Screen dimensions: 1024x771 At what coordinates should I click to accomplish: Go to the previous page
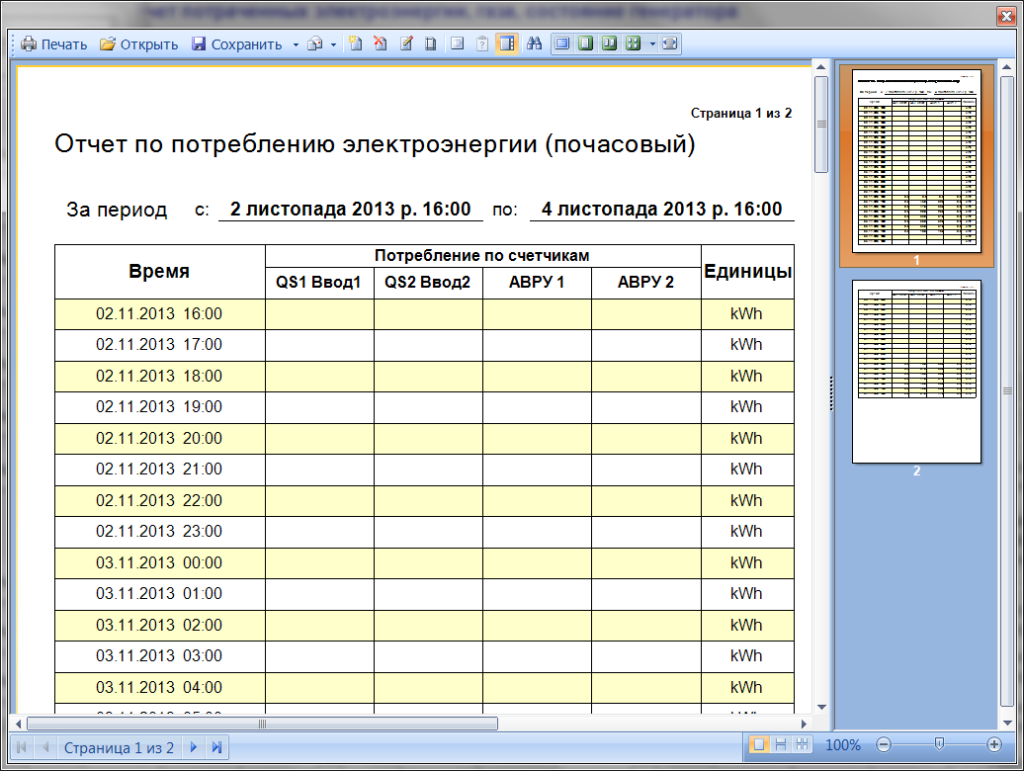point(45,747)
